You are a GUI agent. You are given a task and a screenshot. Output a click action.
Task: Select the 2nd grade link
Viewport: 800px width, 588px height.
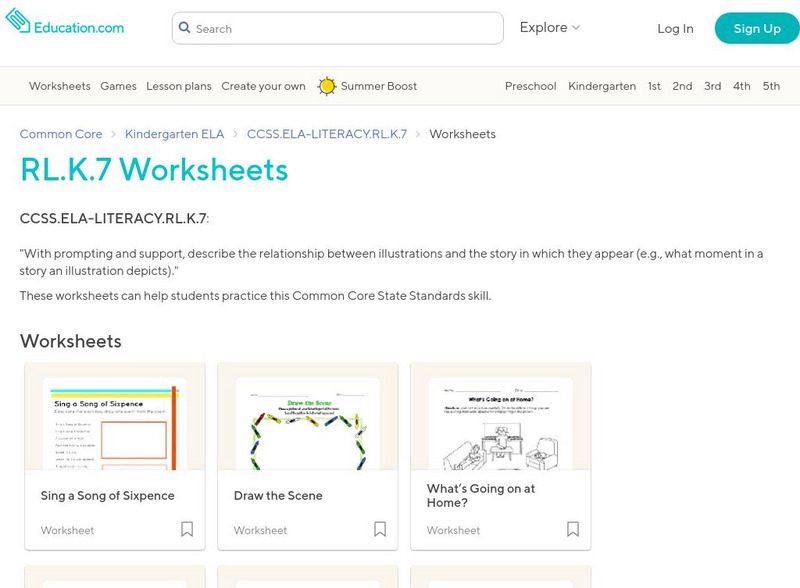[x=682, y=86]
